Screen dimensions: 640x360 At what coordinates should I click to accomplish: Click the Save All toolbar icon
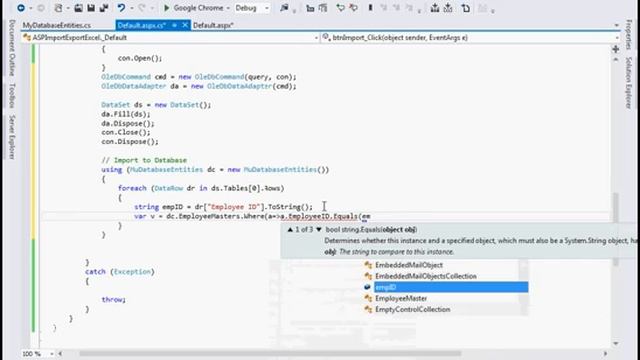tap(104, 8)
